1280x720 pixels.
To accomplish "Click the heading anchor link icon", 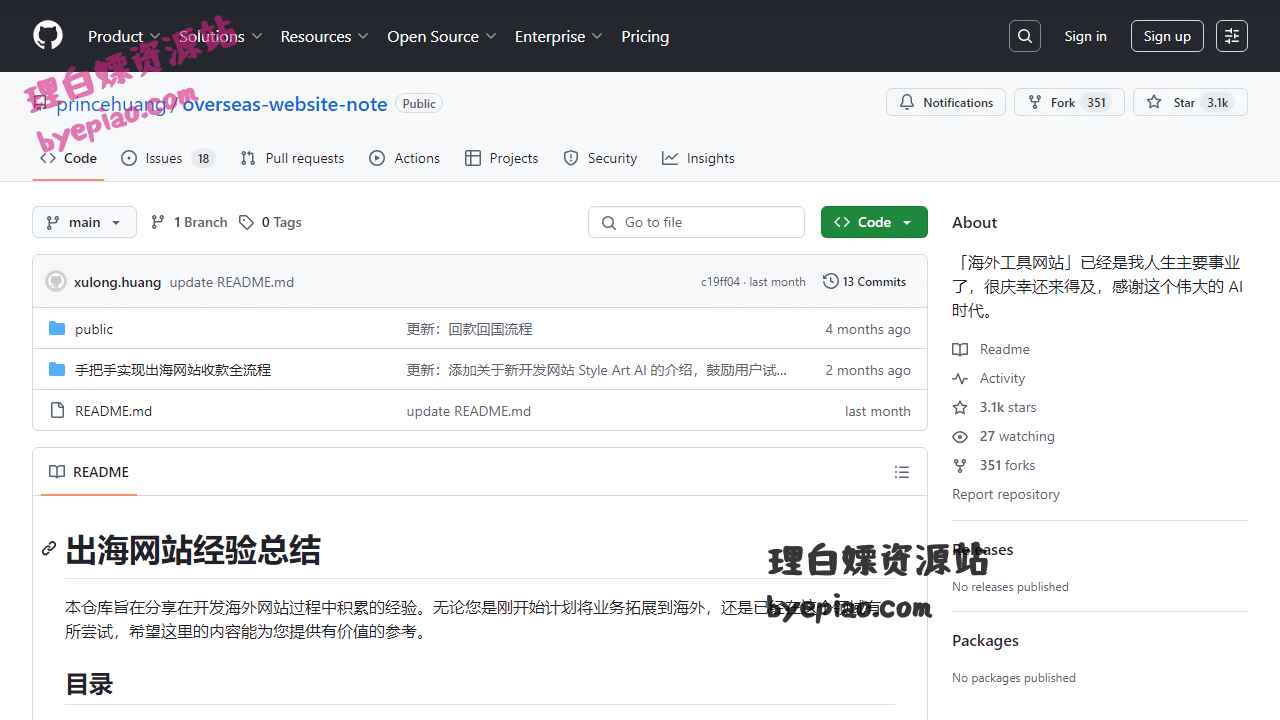I will point(49,549).
